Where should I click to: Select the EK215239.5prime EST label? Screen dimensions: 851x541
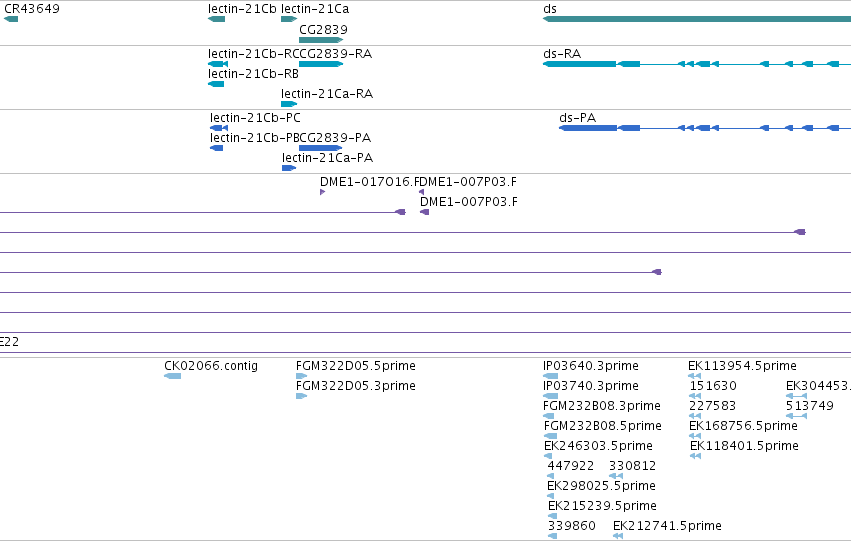[x=602, y=506]
